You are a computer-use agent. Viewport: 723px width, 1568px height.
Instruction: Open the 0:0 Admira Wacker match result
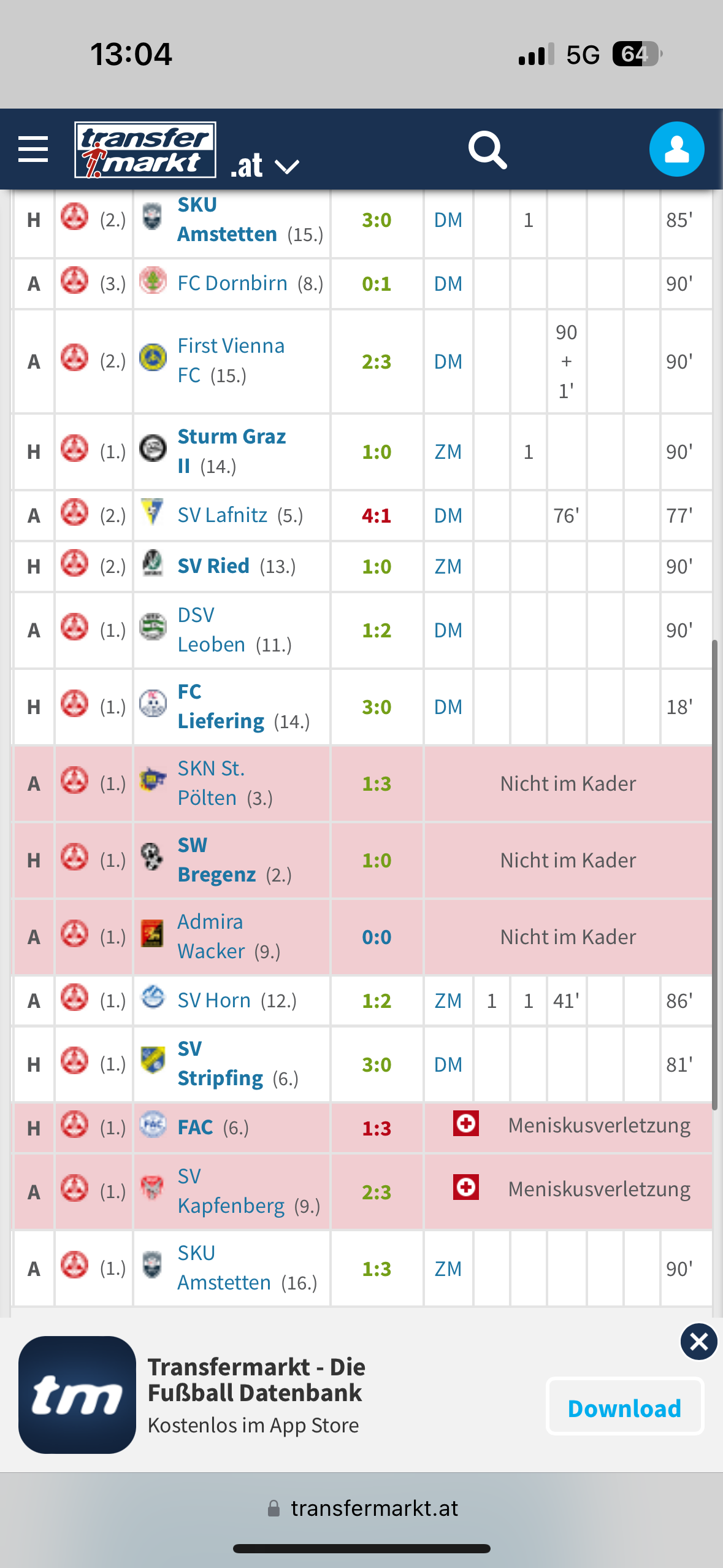click(377, 937)
